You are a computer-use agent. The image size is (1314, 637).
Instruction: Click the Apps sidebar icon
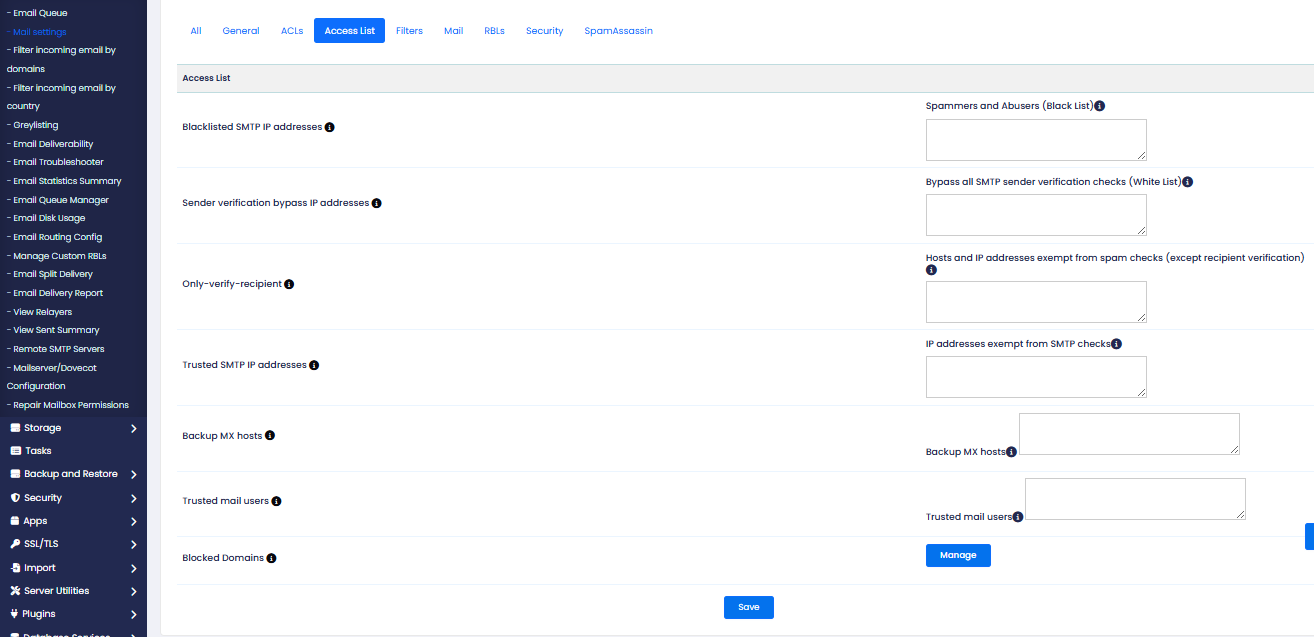[15, 521]
